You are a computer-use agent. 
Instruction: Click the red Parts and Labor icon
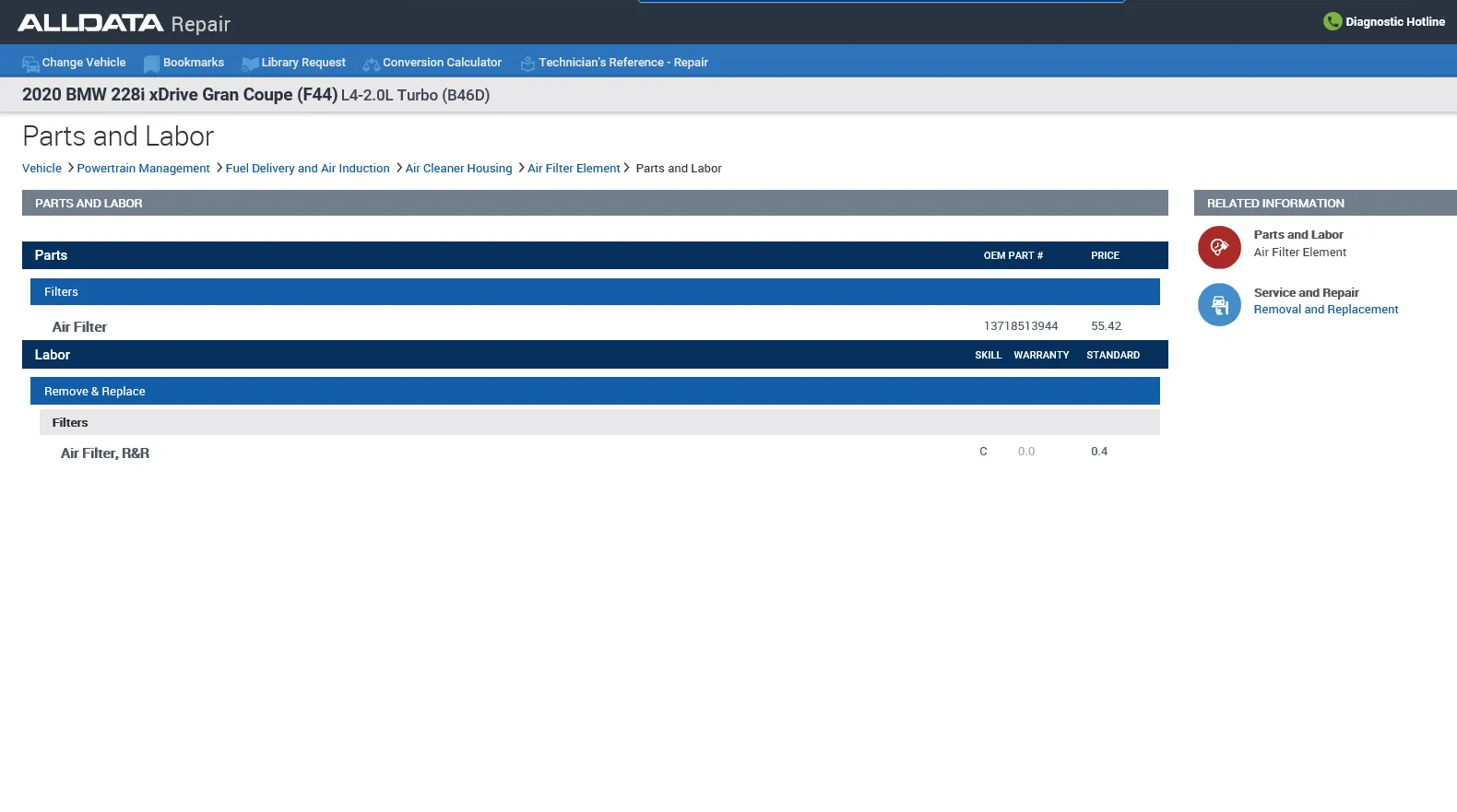(x=1219, y=247)
